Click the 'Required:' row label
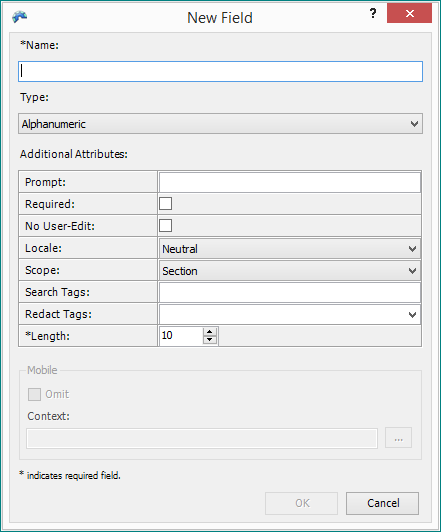 tap(50, 204)
